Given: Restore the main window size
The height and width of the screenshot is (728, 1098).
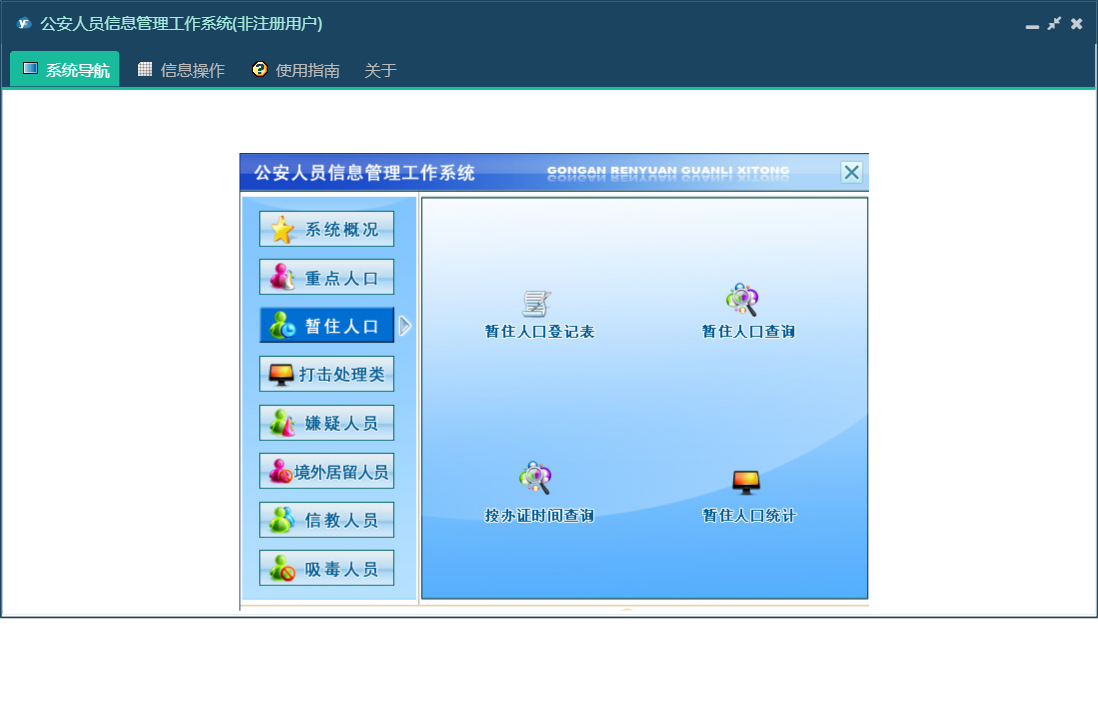Looking at the screenshot, I should click(x=1054, y=24).
